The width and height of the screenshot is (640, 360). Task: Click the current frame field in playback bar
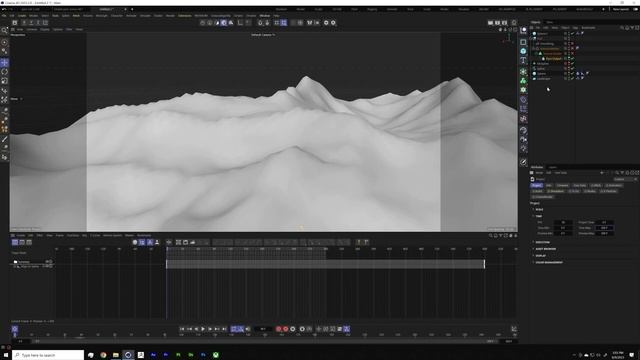pyautogui.click(x=263, y=329)
